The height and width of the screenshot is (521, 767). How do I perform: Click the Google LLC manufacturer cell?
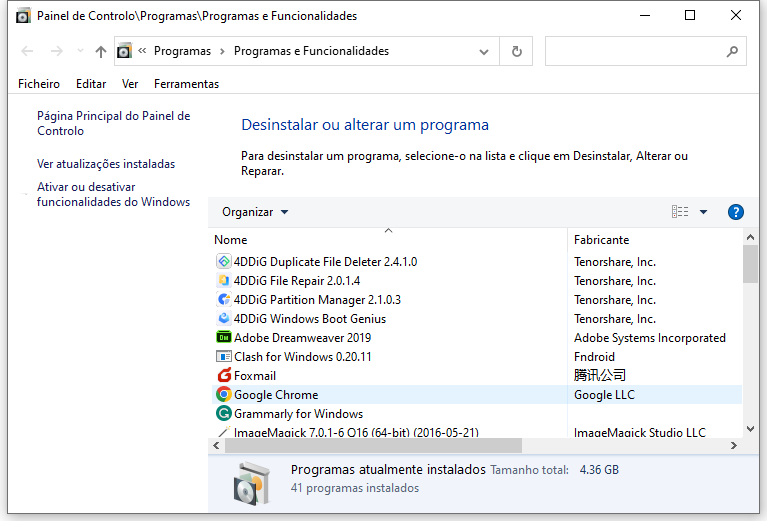604,395
